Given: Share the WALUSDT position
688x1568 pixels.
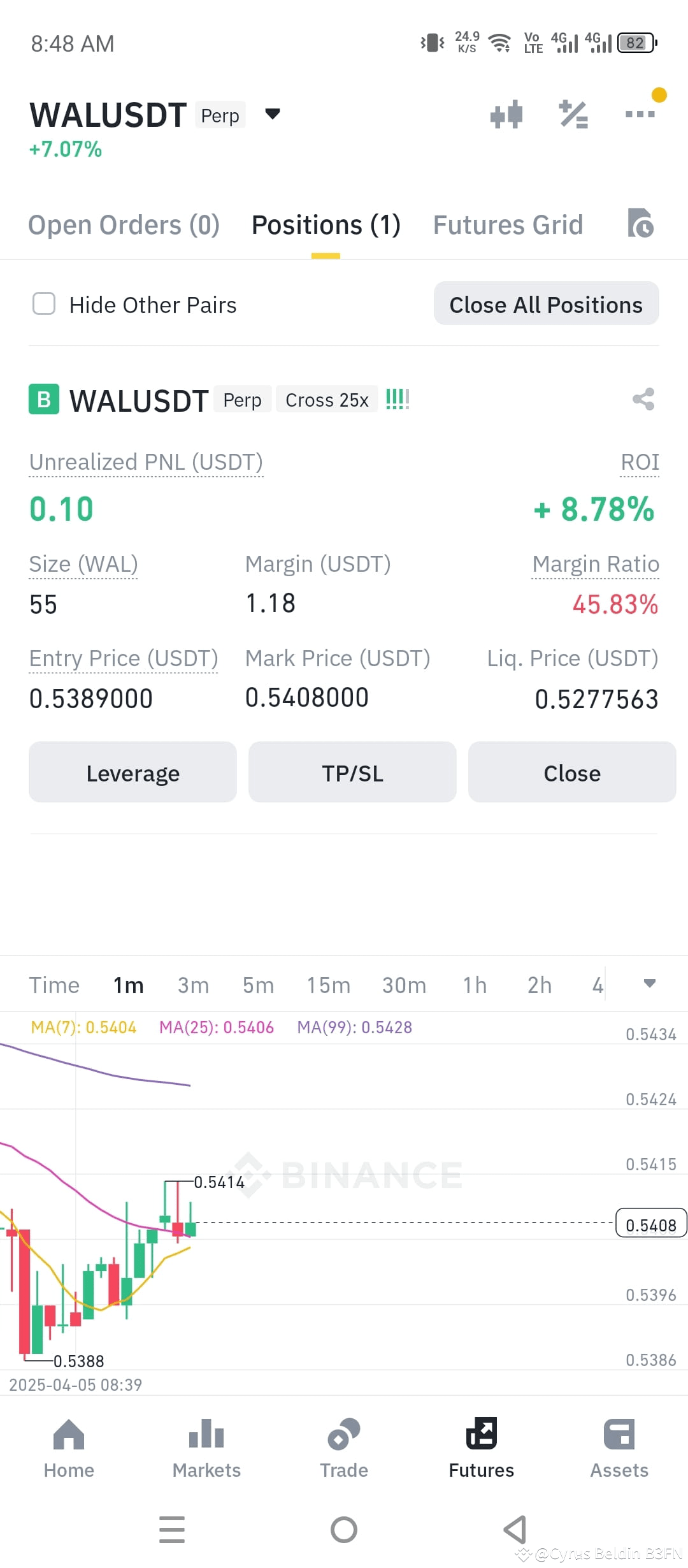Looking at the screenshot, I should [643, 399].
